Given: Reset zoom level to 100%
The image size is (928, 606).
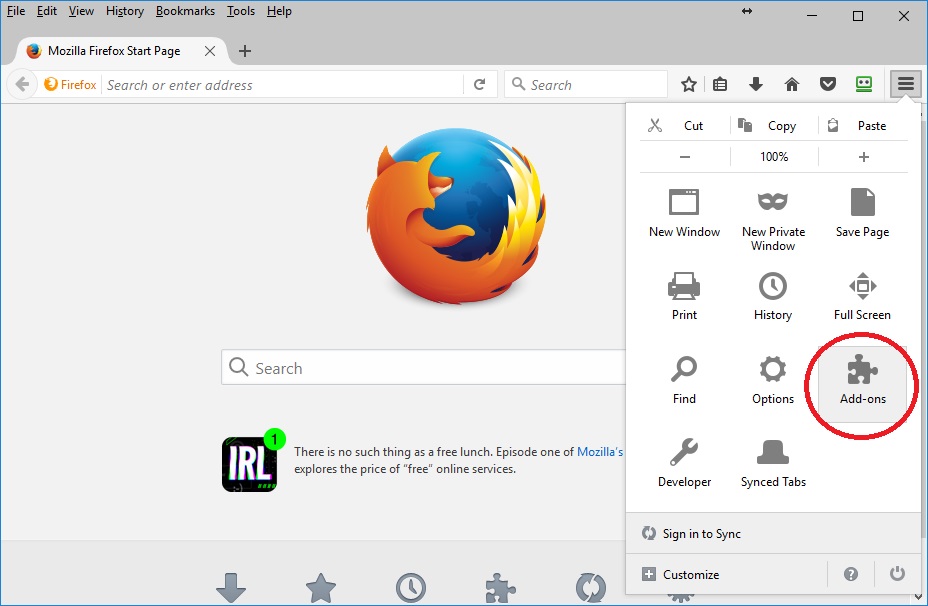Looking at the screenshot, I should tap(772, 156).
